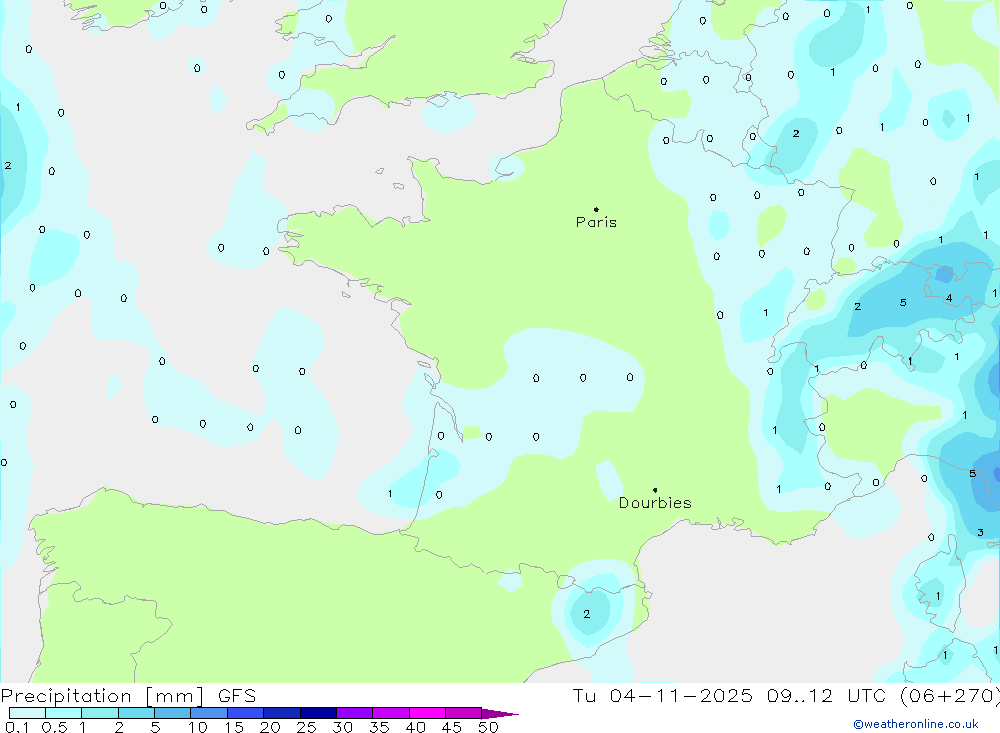Click the purple arrow tip above 50 mm
Viewport: 1000px width, 733px height.
click(x=500, y=714)
